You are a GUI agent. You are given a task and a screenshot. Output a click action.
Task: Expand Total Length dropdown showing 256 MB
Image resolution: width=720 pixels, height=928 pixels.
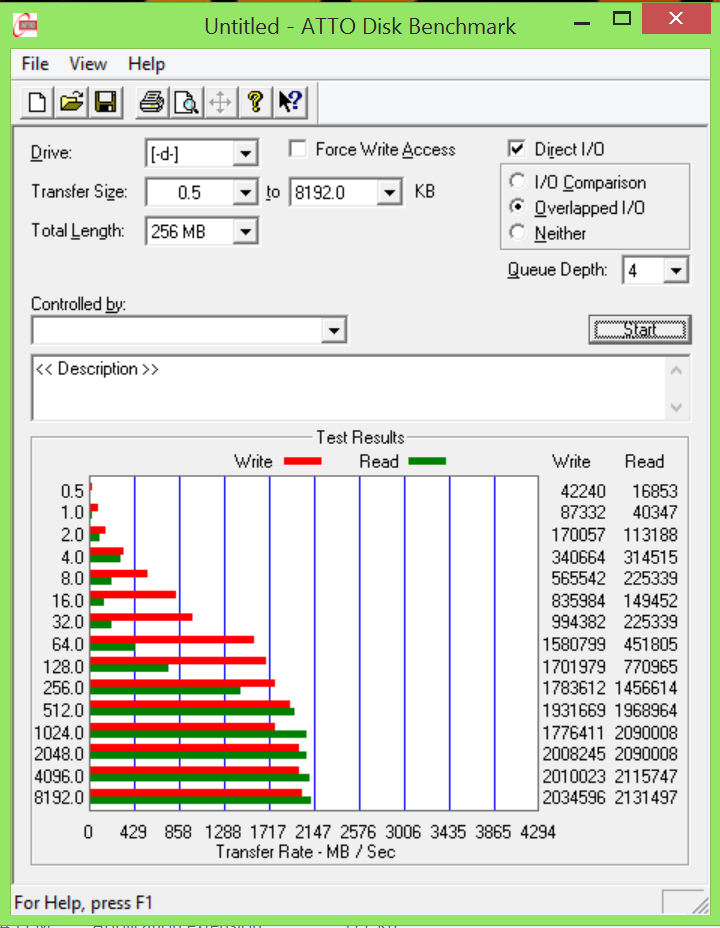pyautogui.click(x=246, y=231)
